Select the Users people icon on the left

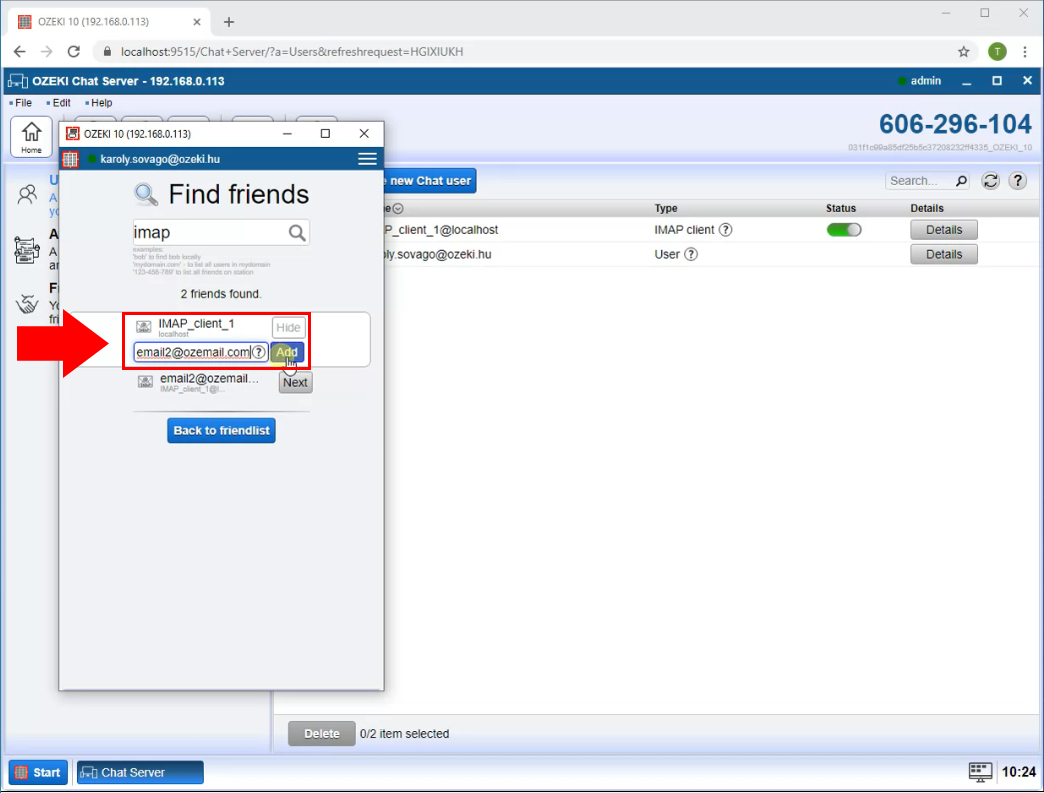click(x=27, y=196)
